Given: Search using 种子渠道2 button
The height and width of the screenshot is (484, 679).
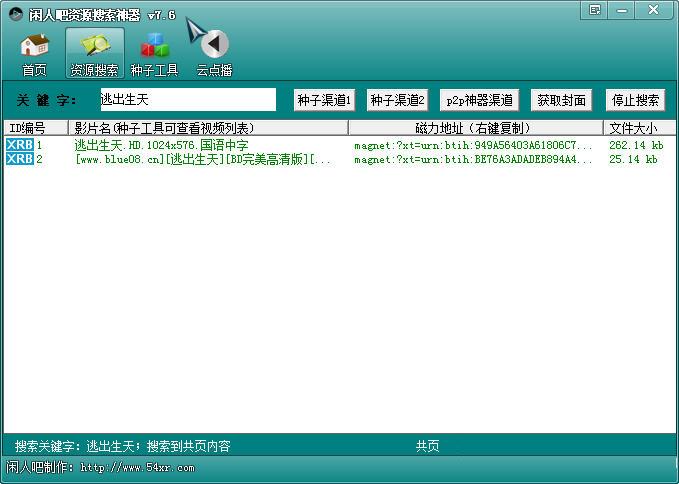Looking at the screenshot, I should point(397,100).
